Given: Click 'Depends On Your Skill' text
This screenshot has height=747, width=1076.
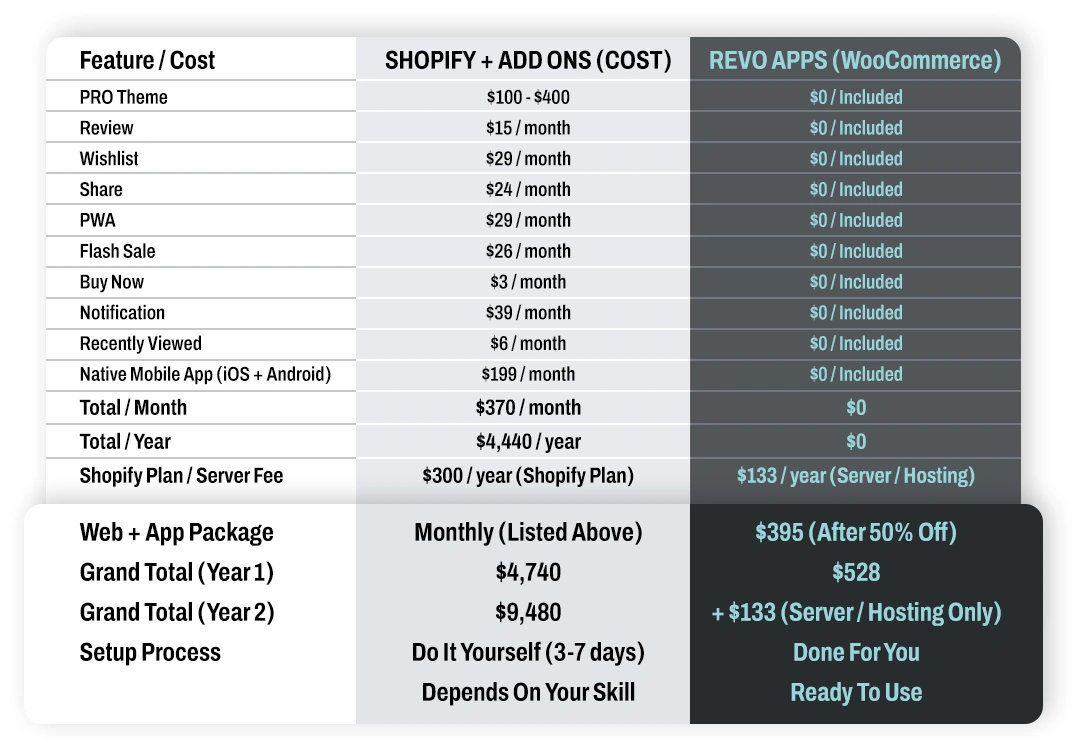Looking at the screenshot, I should coord(528,693).
